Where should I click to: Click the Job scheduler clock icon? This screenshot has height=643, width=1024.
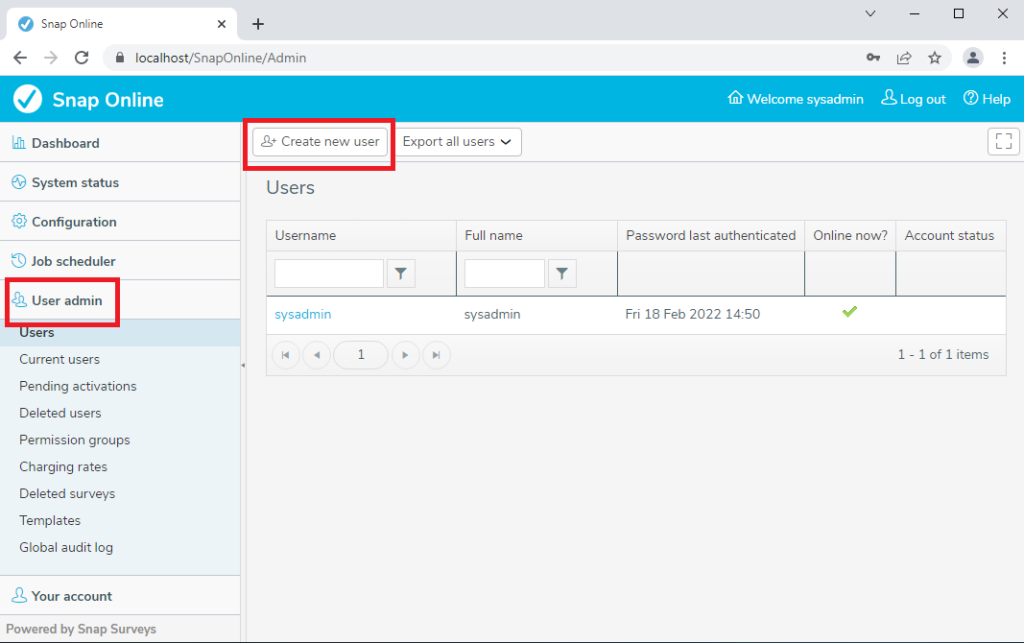tap(18, 260)
